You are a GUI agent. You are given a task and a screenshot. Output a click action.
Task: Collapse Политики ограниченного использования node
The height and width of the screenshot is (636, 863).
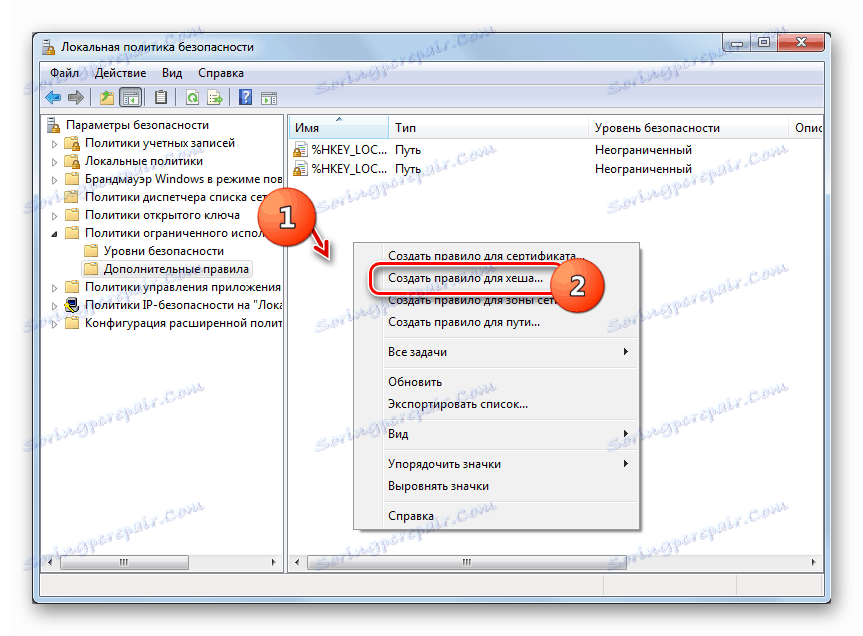point(54,234)
